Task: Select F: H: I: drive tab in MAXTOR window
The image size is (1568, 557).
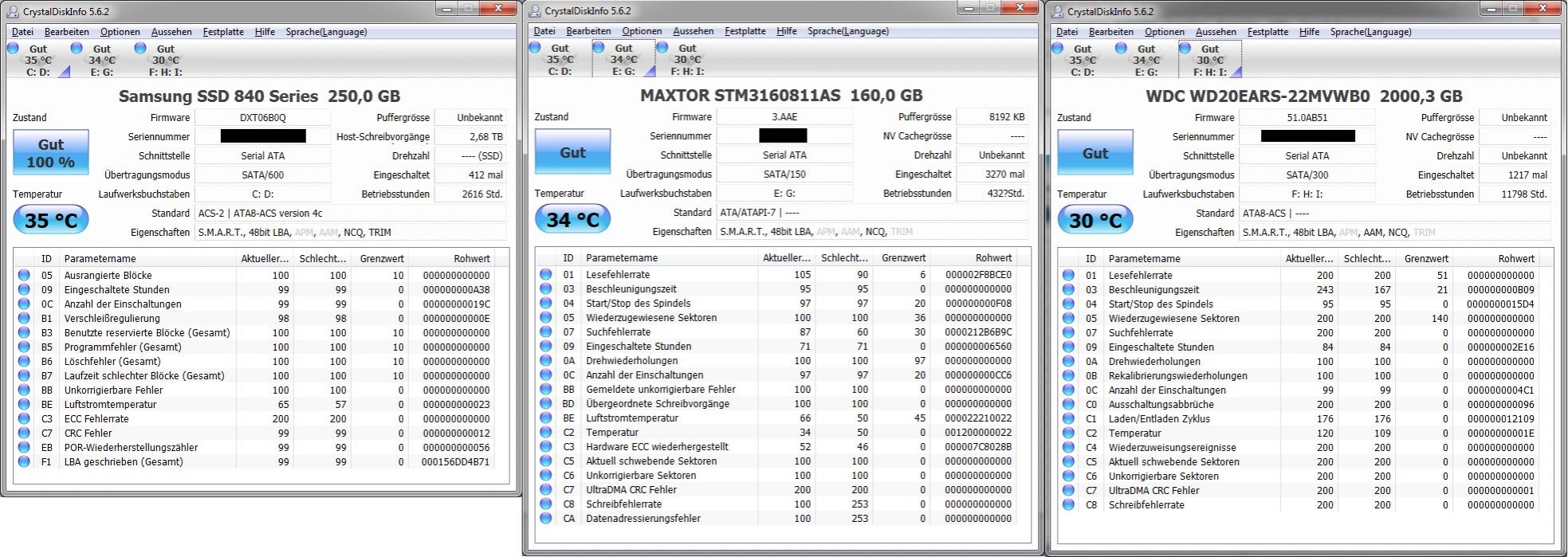Action: [687, 59]
